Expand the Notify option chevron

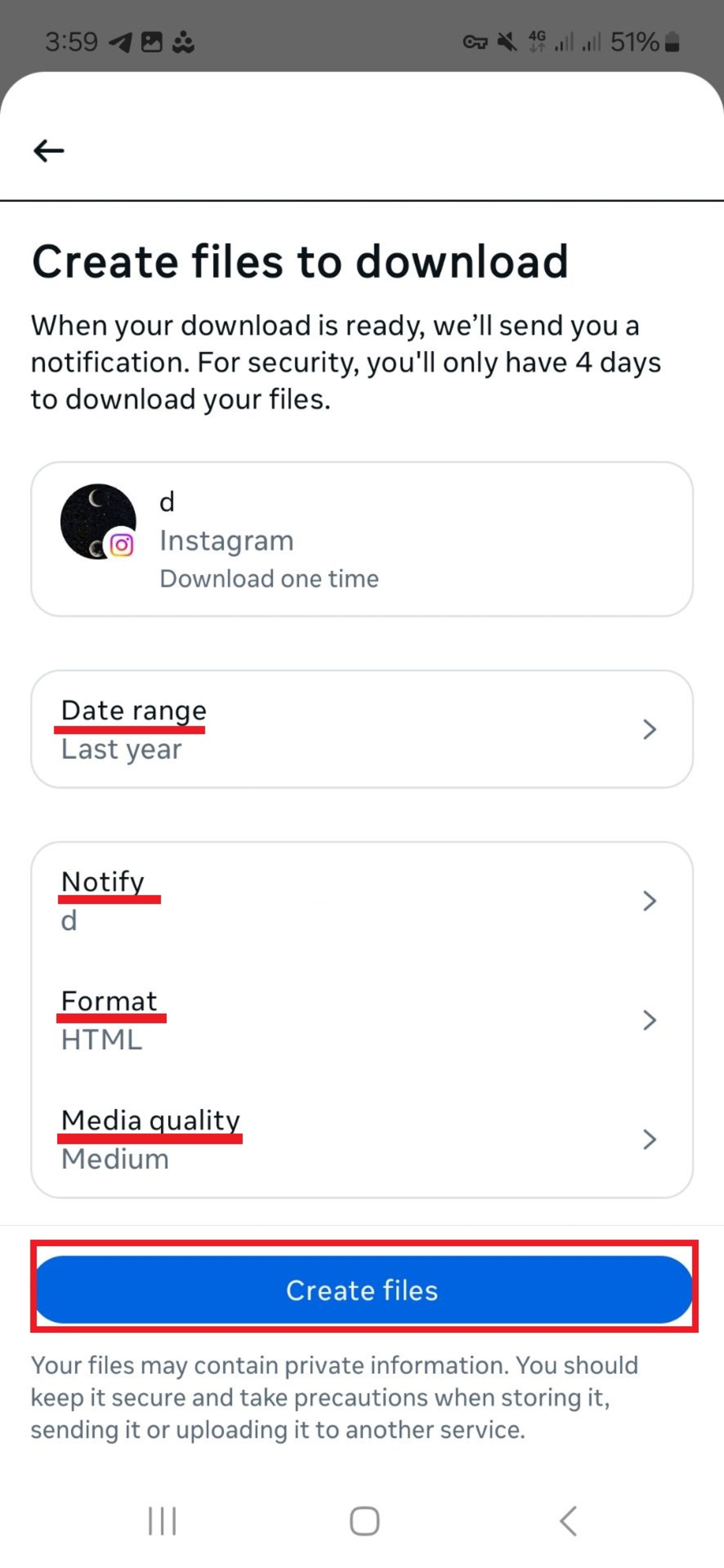pyautogui.click(x=649, y=900)
